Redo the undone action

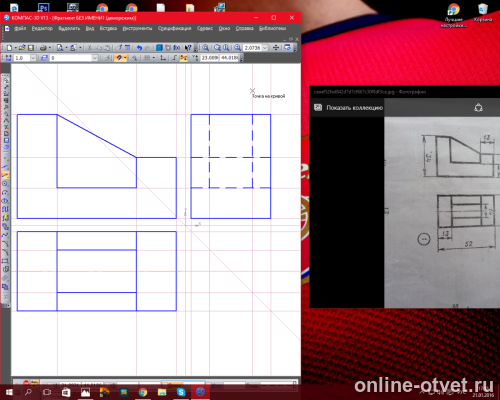click(x=148, y=48)
